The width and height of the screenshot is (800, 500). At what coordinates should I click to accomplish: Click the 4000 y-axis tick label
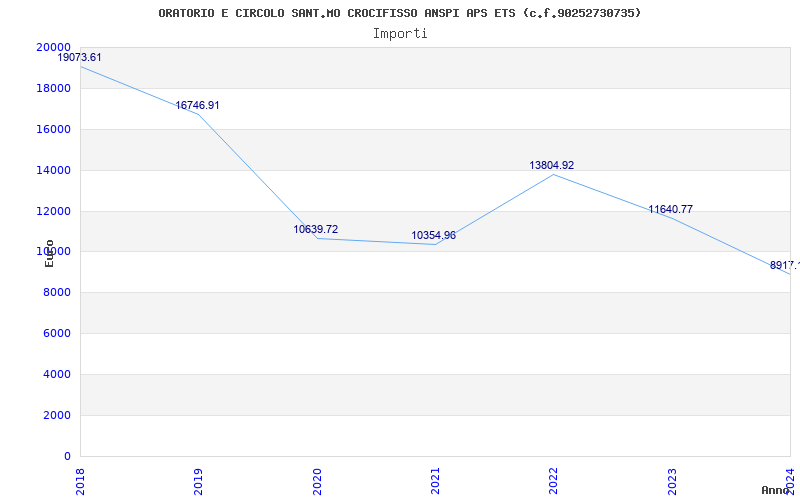point(56,374)
